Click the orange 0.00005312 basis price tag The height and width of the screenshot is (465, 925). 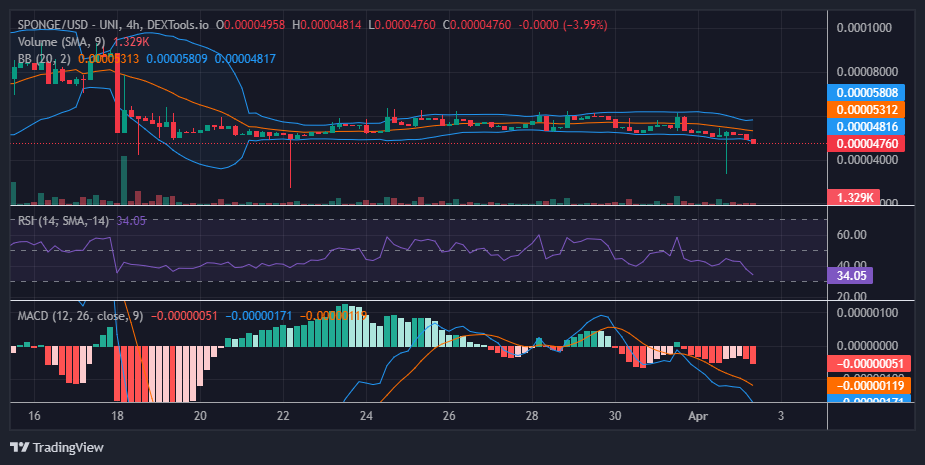pos(866,110)
